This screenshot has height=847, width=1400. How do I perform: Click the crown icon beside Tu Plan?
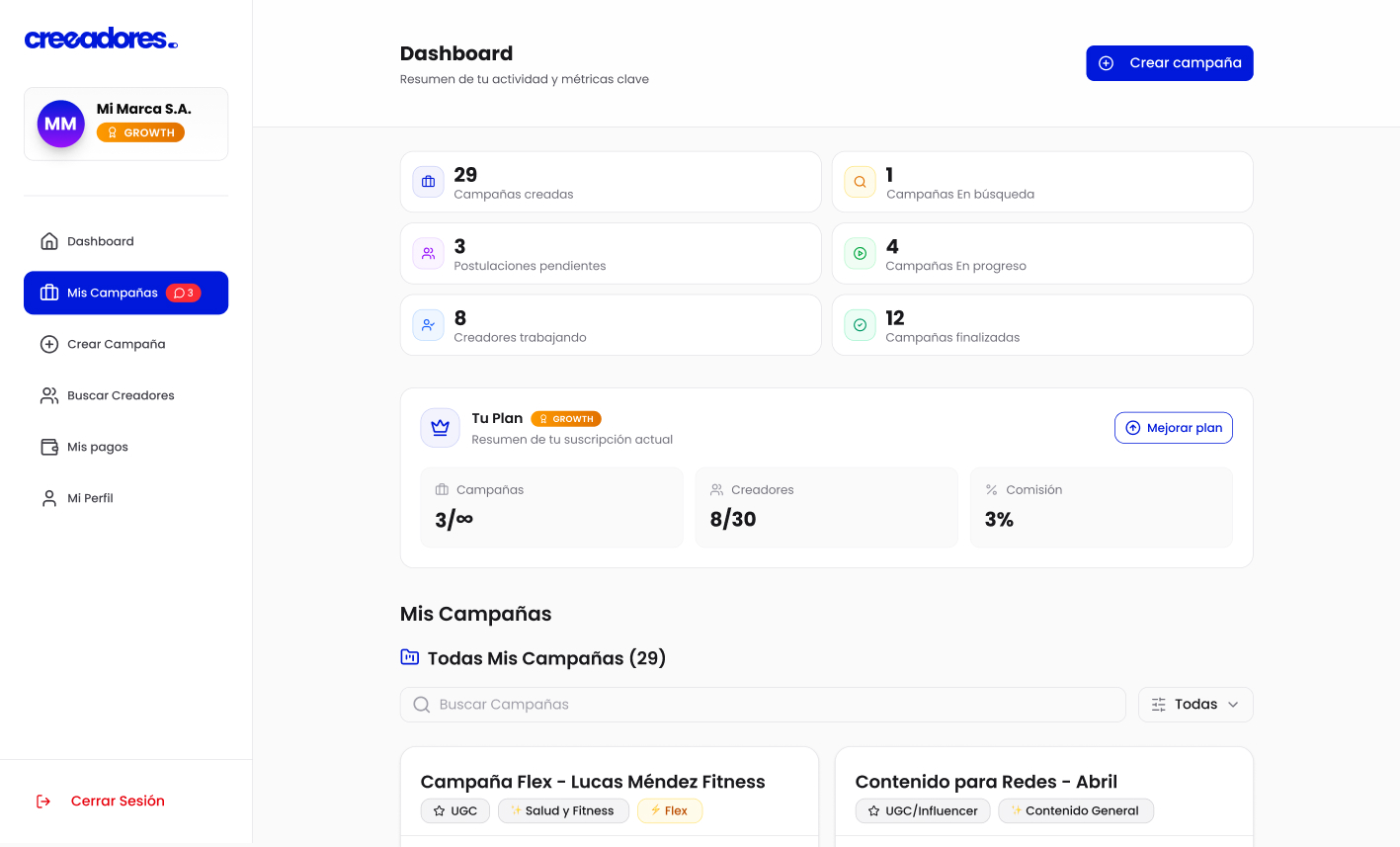[x=440, y=428]
